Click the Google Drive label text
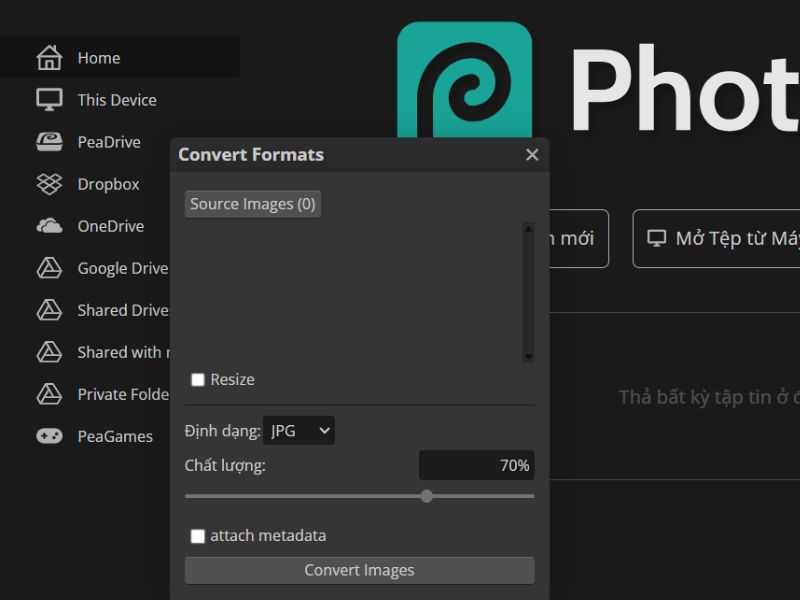This screenshot has height=600, width=800. point(123,268)
